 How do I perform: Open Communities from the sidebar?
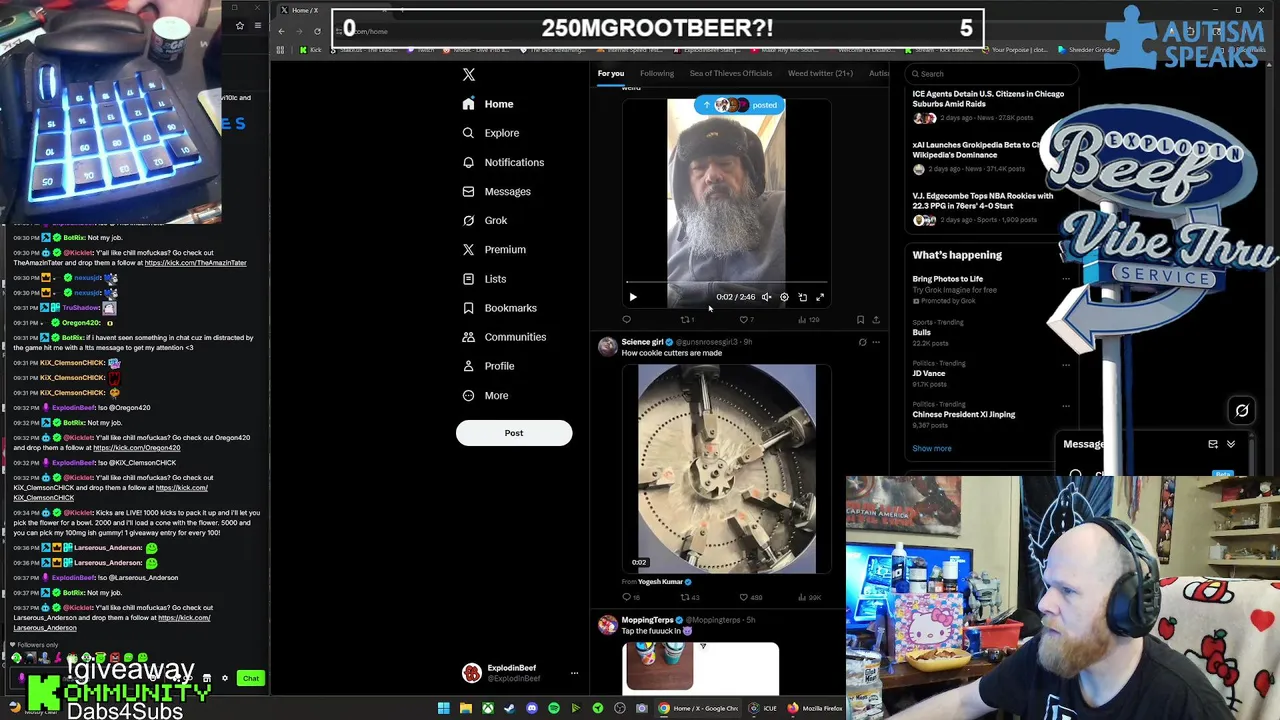point(504,337)
